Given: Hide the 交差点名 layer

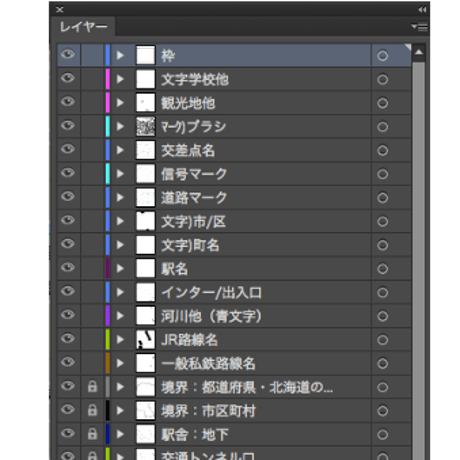Looking at the screenshot, I should click(68, 149).
